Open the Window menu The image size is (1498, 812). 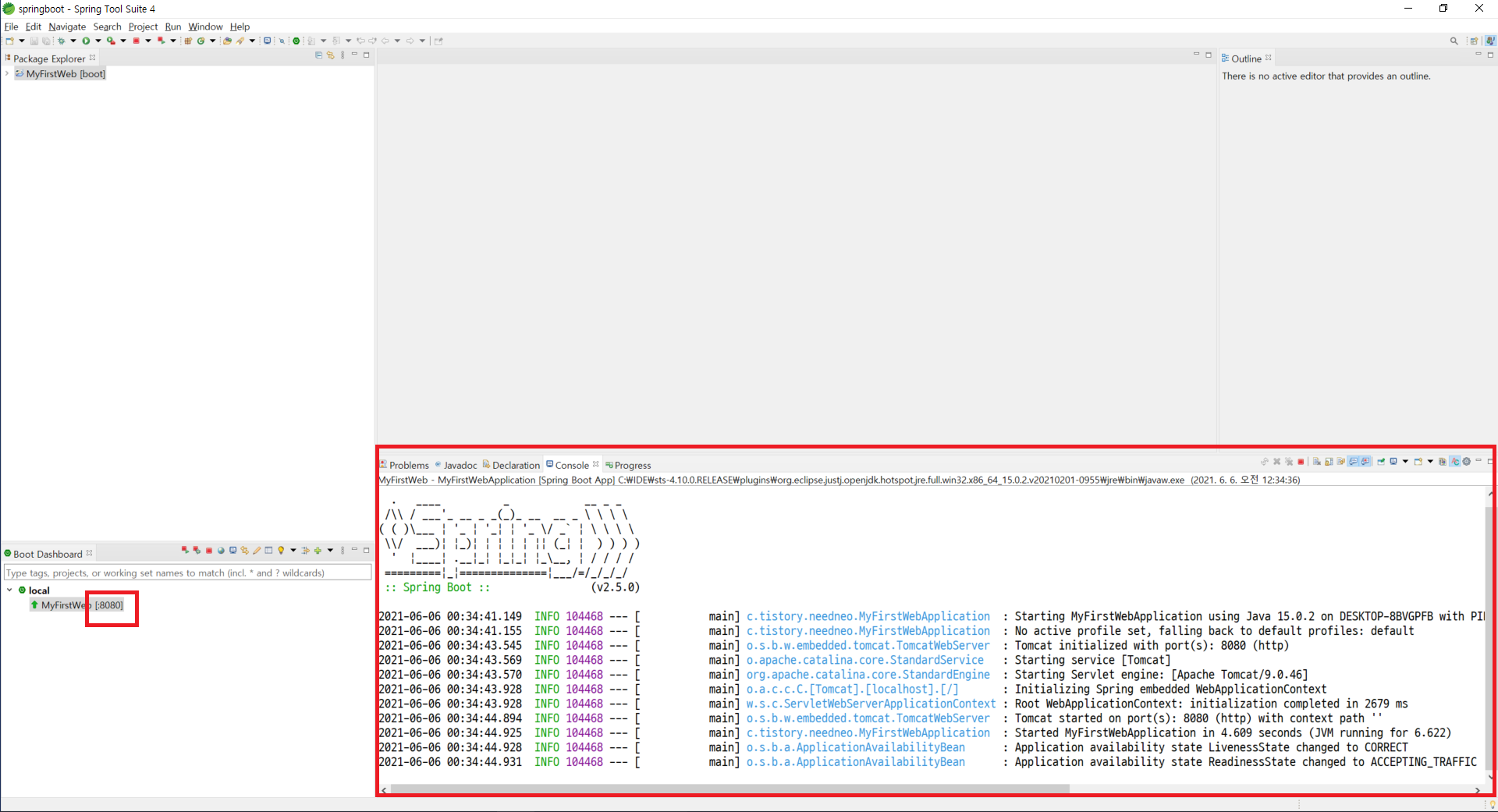[x=205, y=27]
